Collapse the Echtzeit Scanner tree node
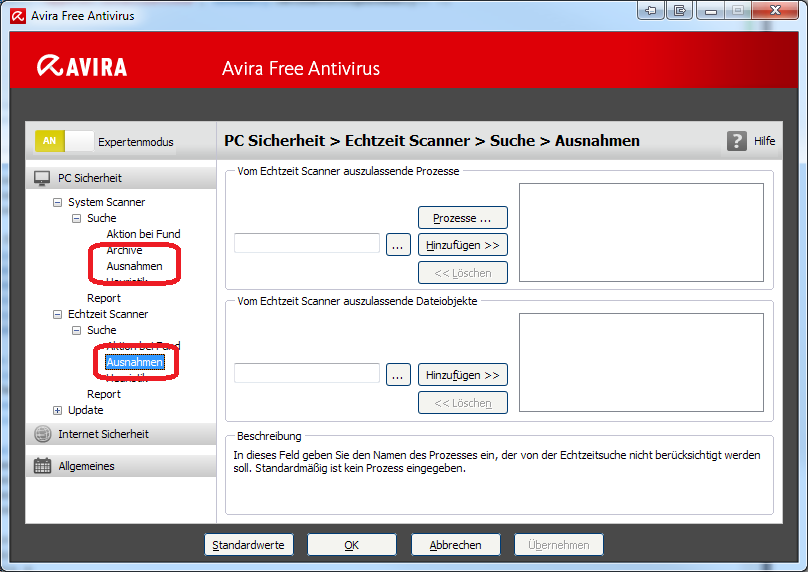The image size is (808, 572). 57,314
